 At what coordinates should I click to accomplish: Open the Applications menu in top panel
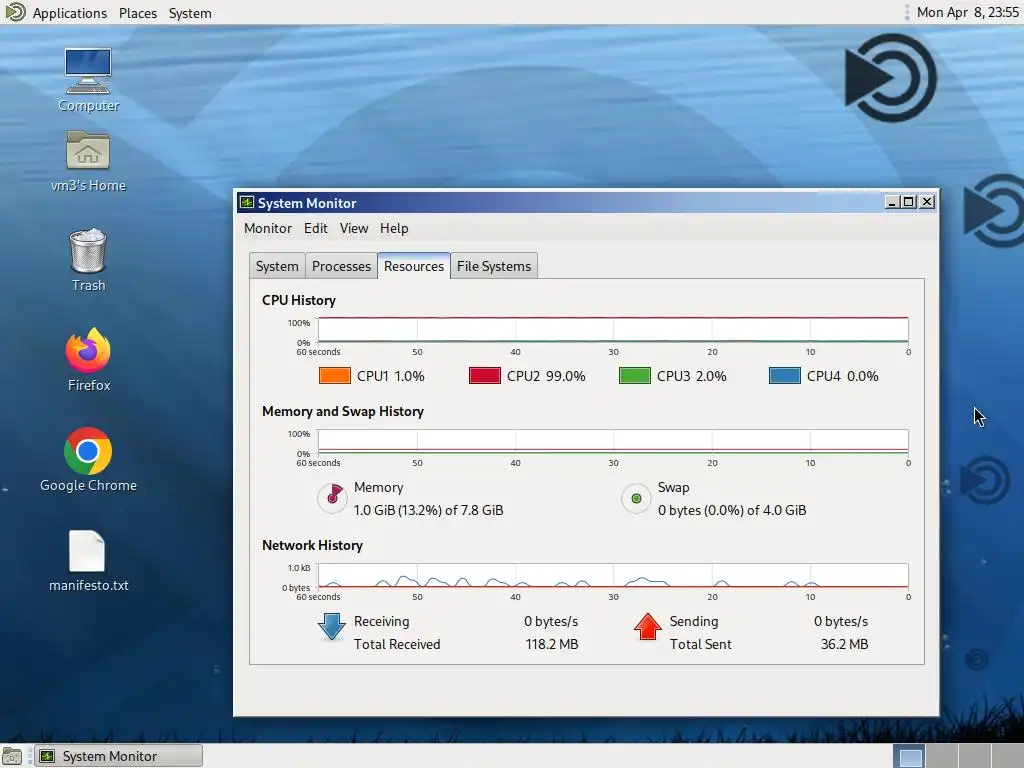pos(69,13)
